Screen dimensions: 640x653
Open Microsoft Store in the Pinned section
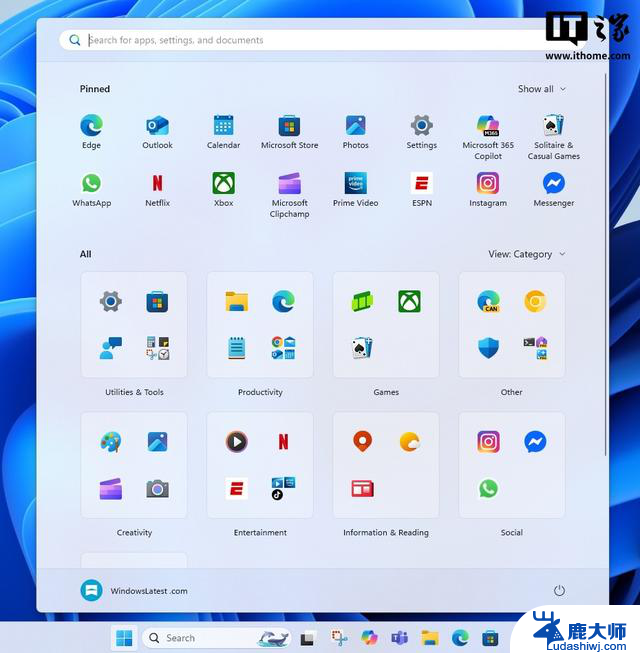point(289,132)
